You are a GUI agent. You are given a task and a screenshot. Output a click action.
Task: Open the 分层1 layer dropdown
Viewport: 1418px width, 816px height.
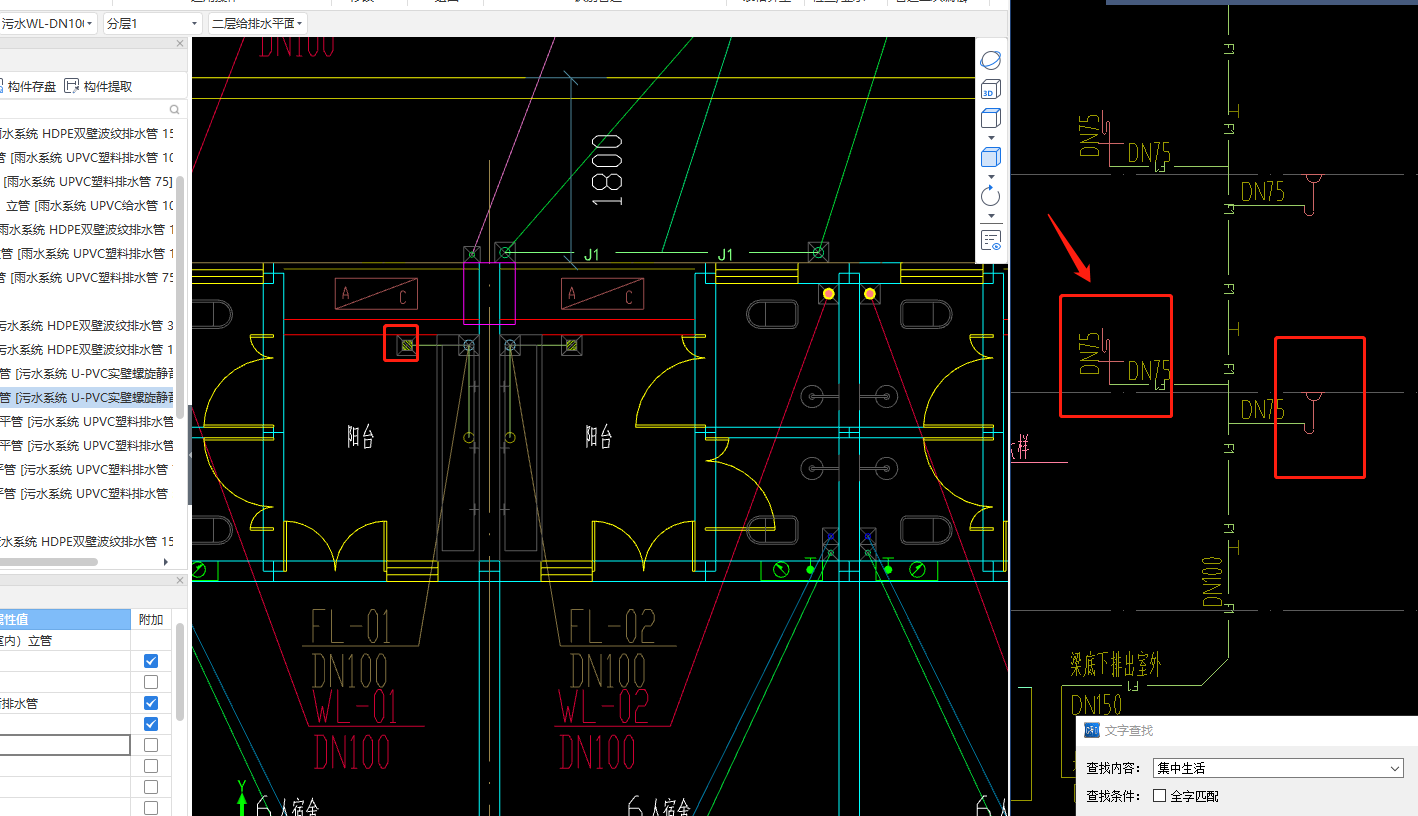coord(152,23)
